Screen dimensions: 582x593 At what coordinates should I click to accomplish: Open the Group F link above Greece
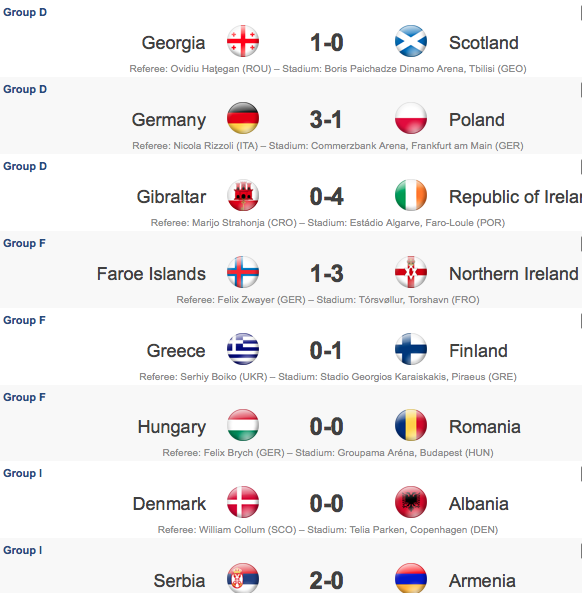pos(24,320)
